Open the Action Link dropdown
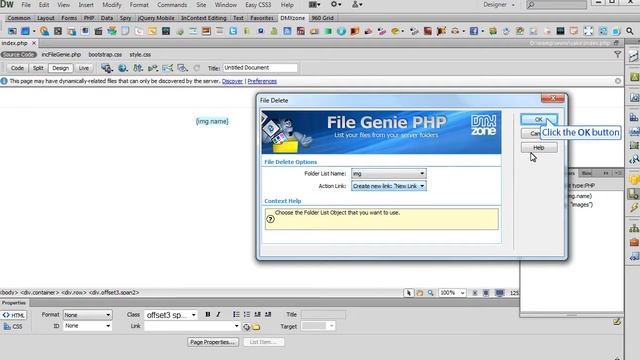640x360 pixels. point(389,186)
